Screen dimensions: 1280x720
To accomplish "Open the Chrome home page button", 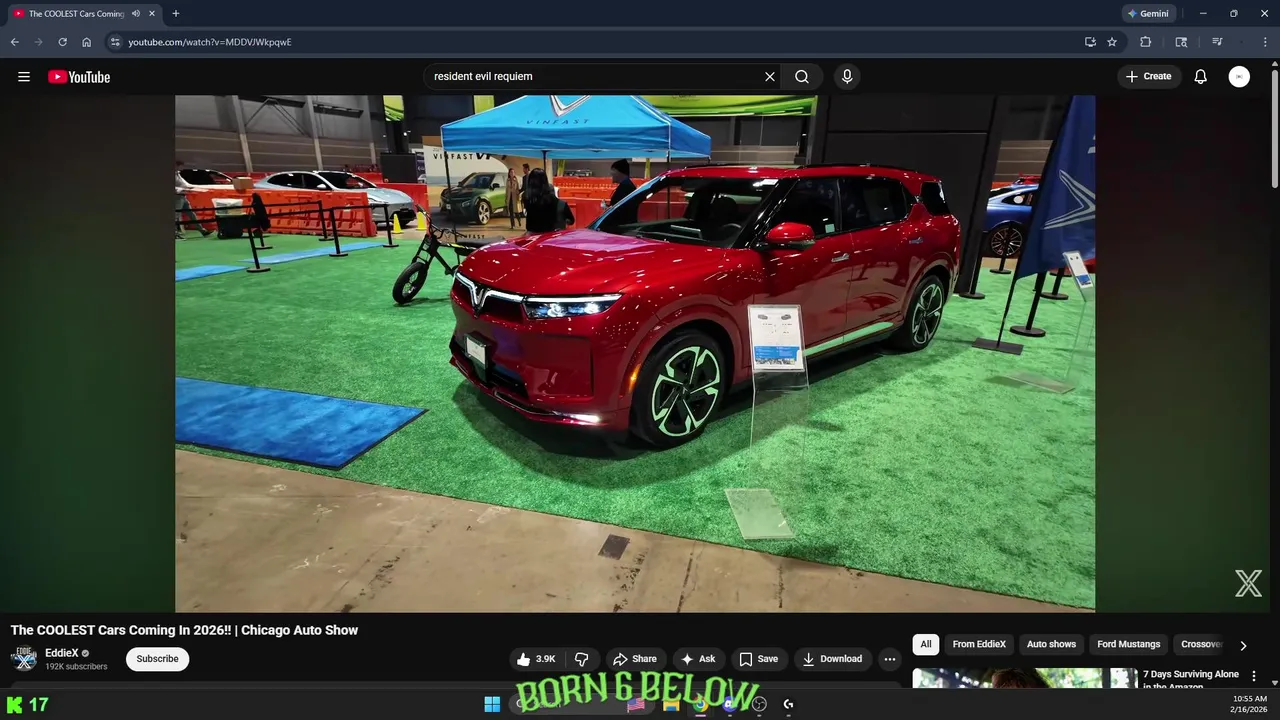I will (87, 42).
